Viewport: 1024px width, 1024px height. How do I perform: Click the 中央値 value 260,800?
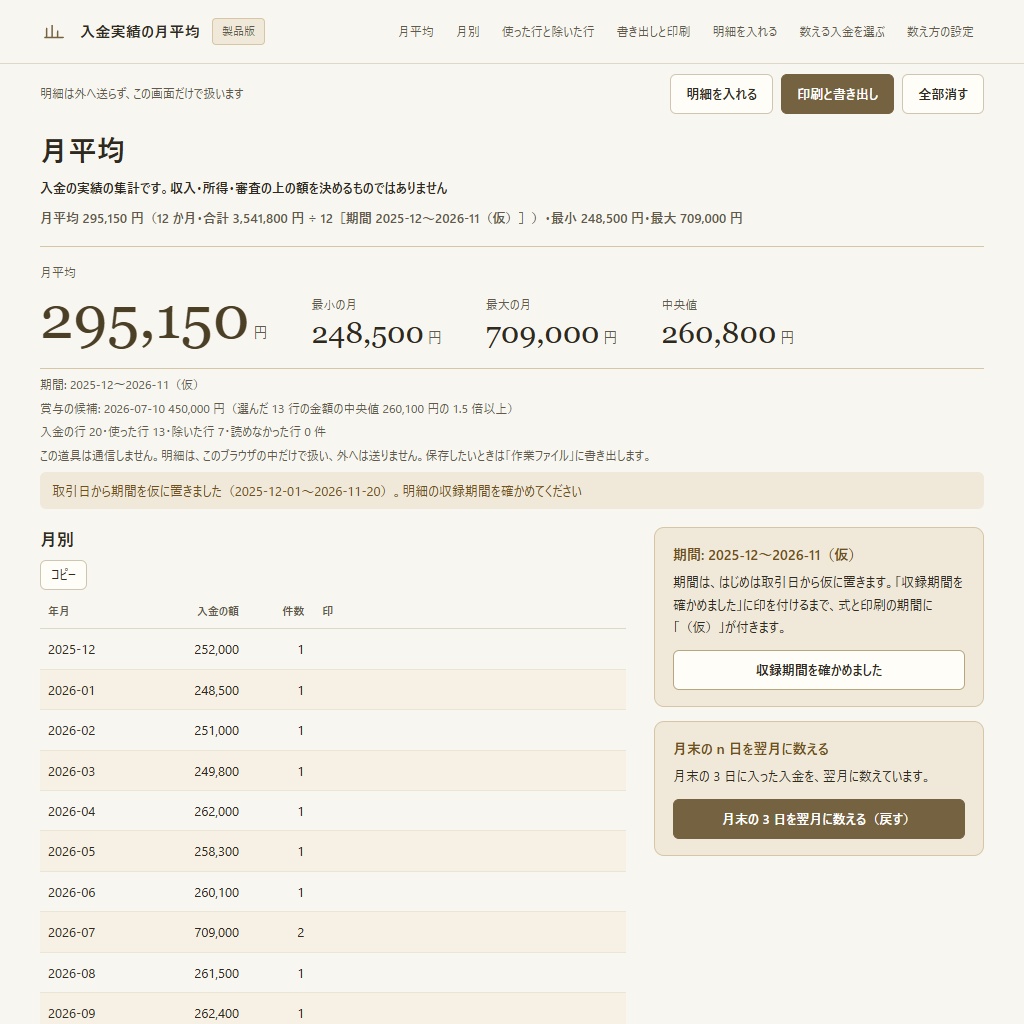[718, 334]
